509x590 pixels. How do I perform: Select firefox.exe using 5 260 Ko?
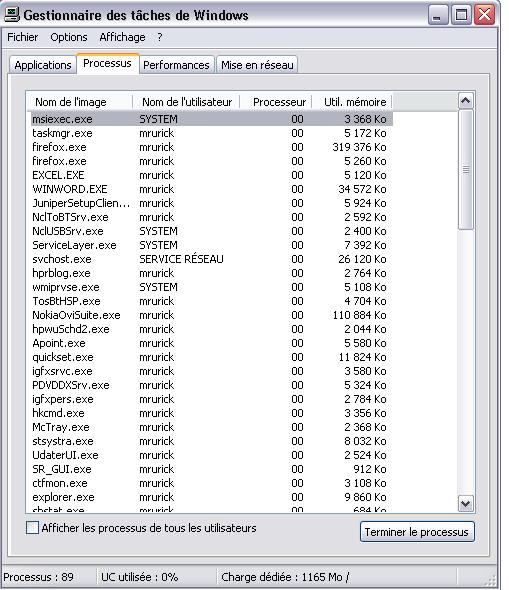(211, 161)
